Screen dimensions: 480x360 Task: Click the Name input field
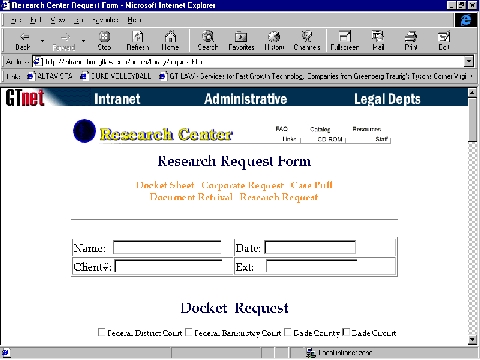pyautogui.click(x=167, y=247)
